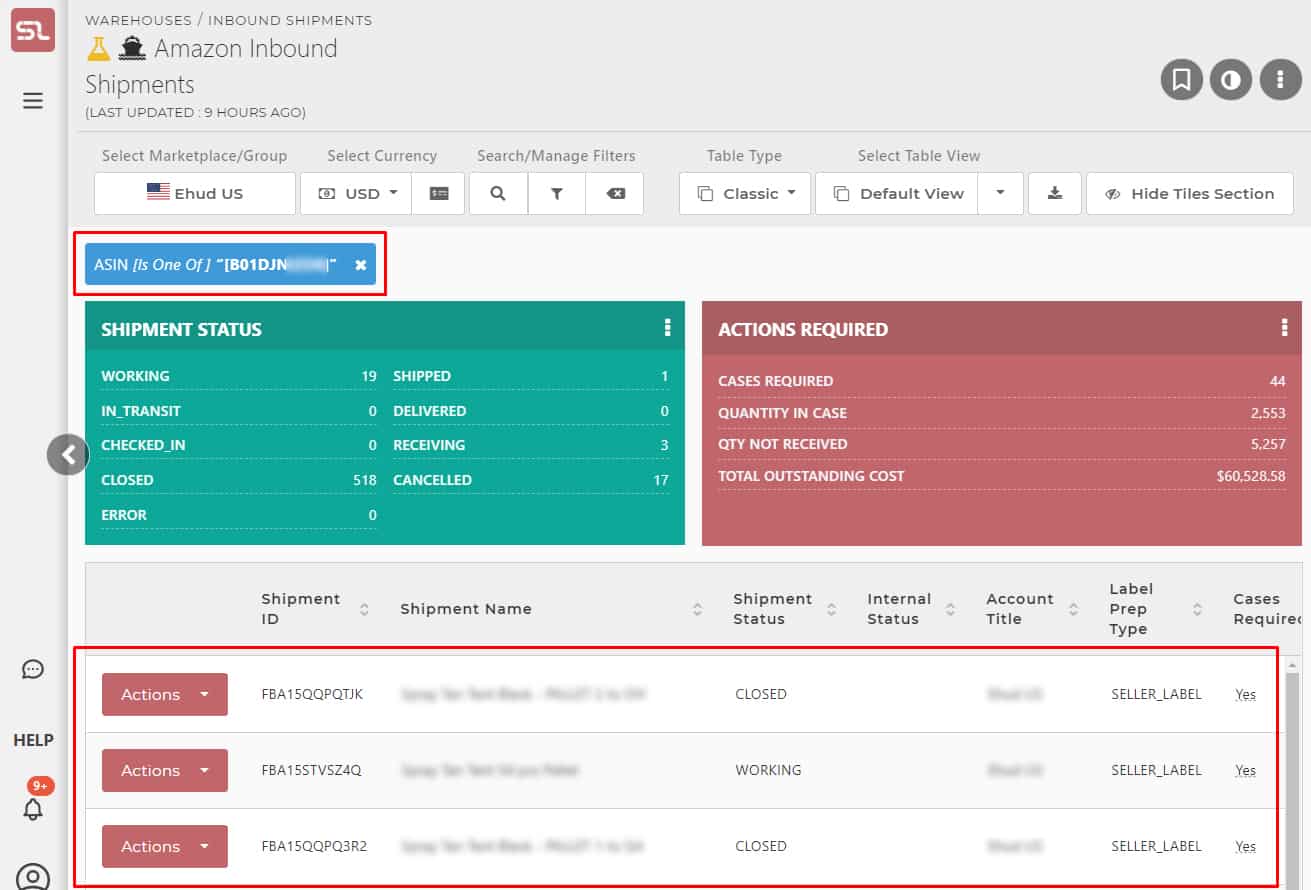The height and width of the screenshot is (890, 1311).
Task: Open the Classic table type dropdown
Action: point(746,194)
